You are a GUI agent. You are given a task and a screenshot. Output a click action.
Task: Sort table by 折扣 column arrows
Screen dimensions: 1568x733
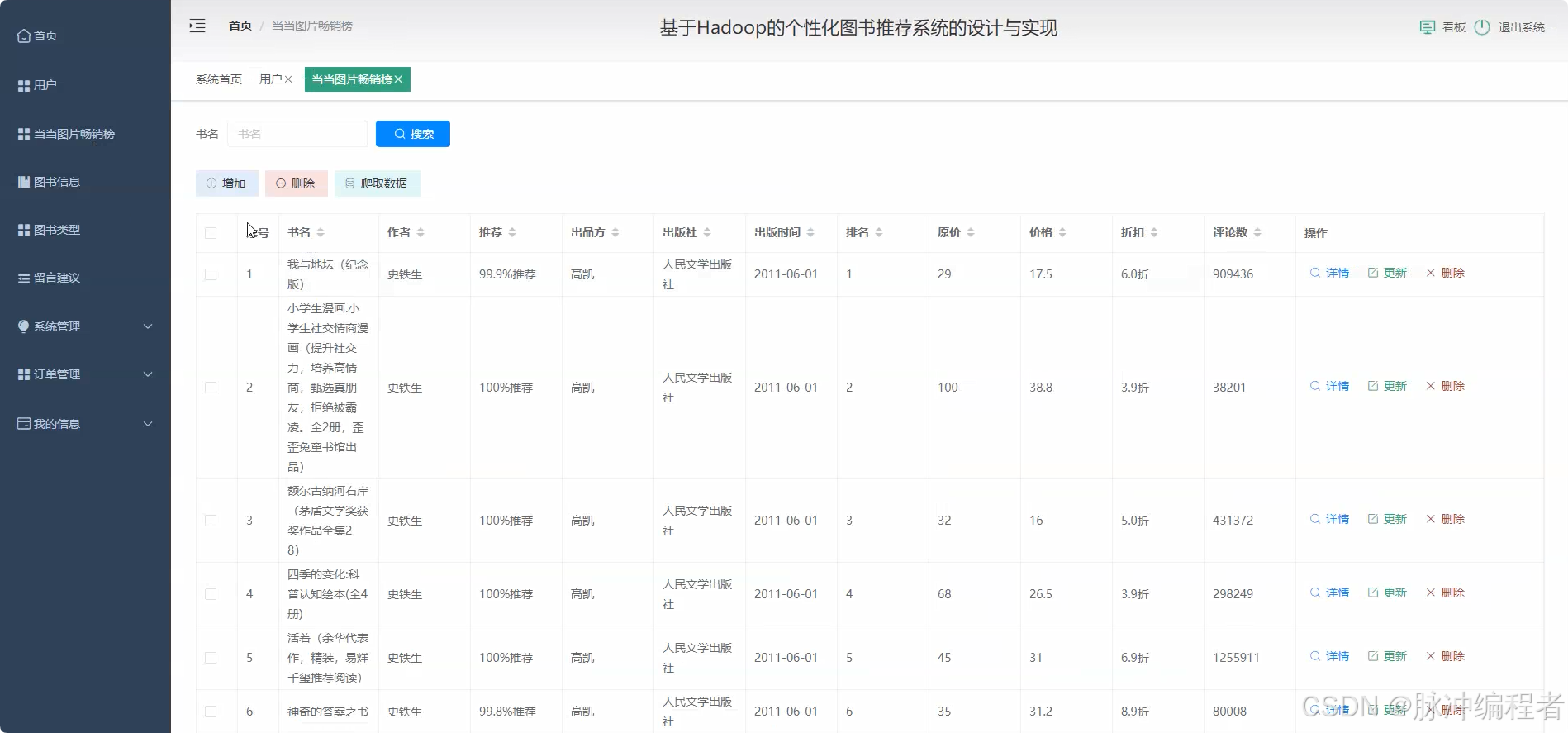1154,233
